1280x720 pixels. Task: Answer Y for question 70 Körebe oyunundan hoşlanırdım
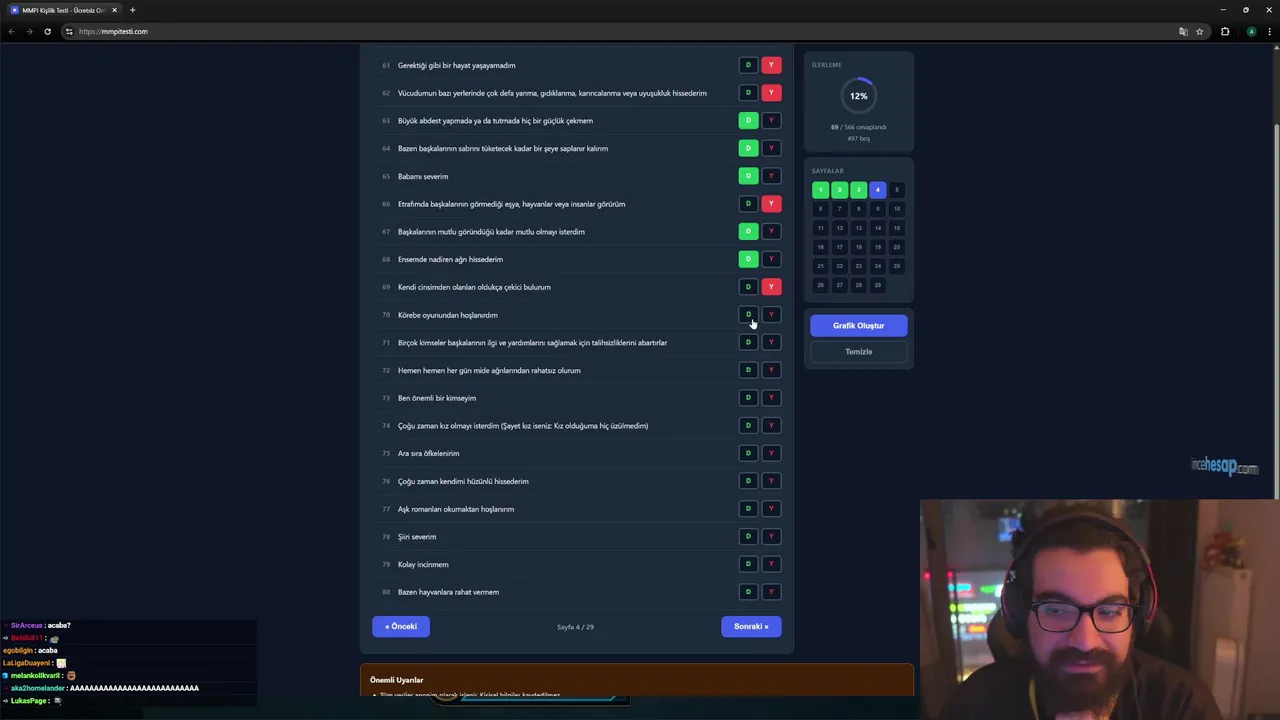(x=771, y=315)
